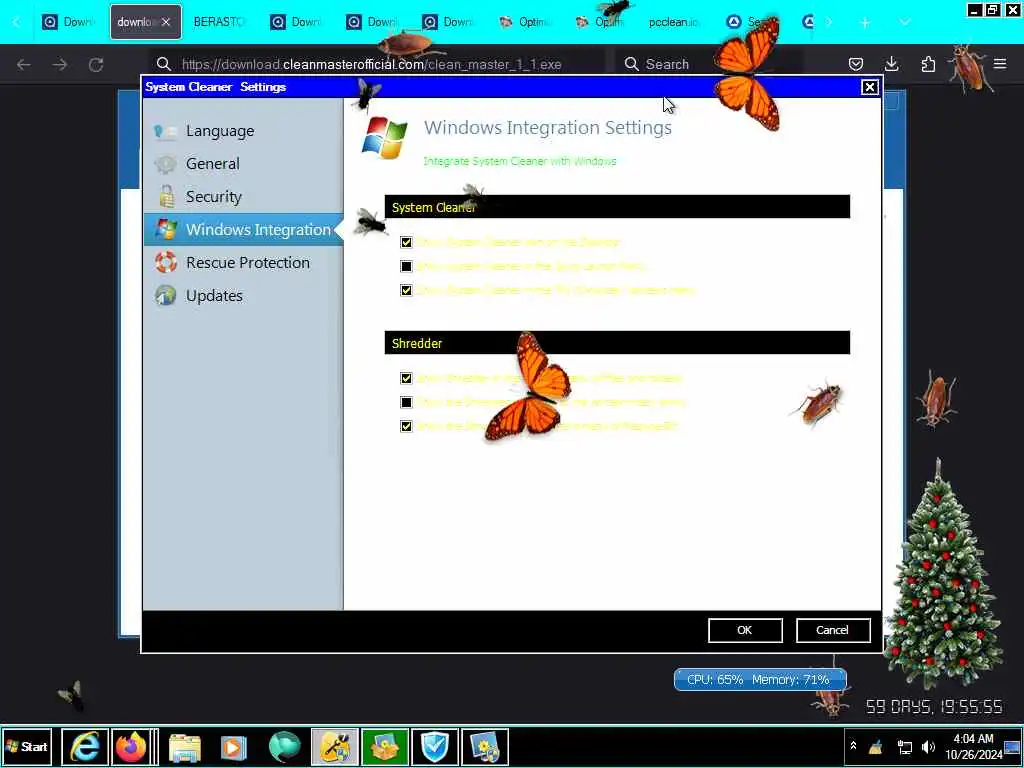Open the network tray icon

904,747
